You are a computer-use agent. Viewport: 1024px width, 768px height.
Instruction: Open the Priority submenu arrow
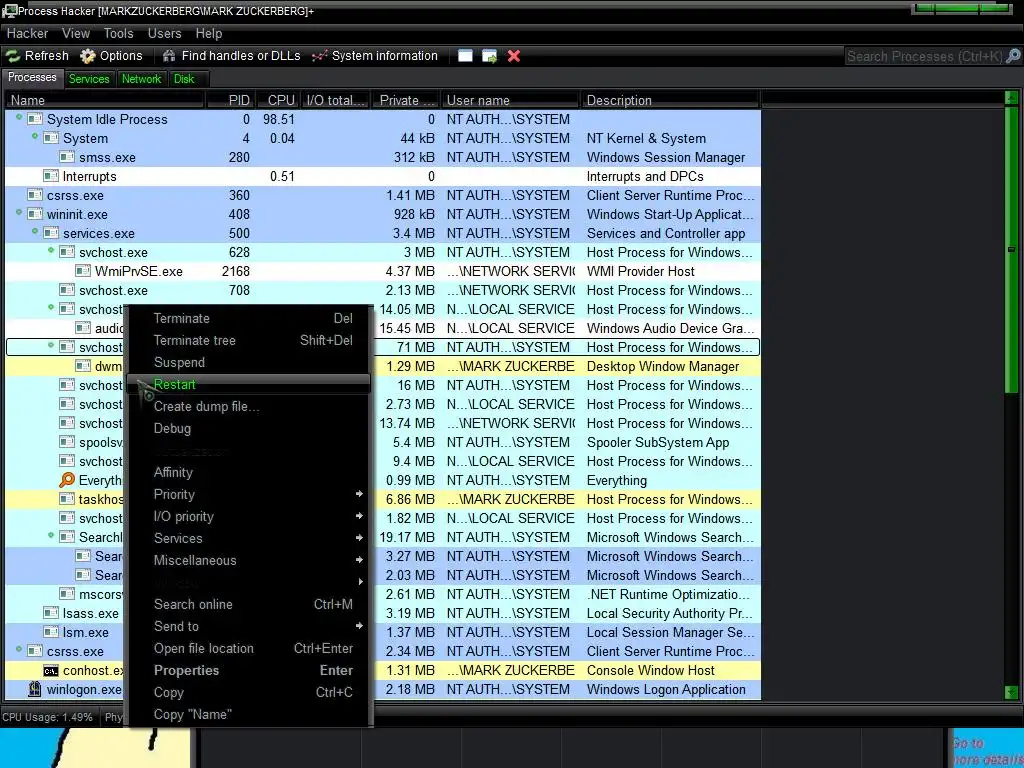[x=359, y=494]
